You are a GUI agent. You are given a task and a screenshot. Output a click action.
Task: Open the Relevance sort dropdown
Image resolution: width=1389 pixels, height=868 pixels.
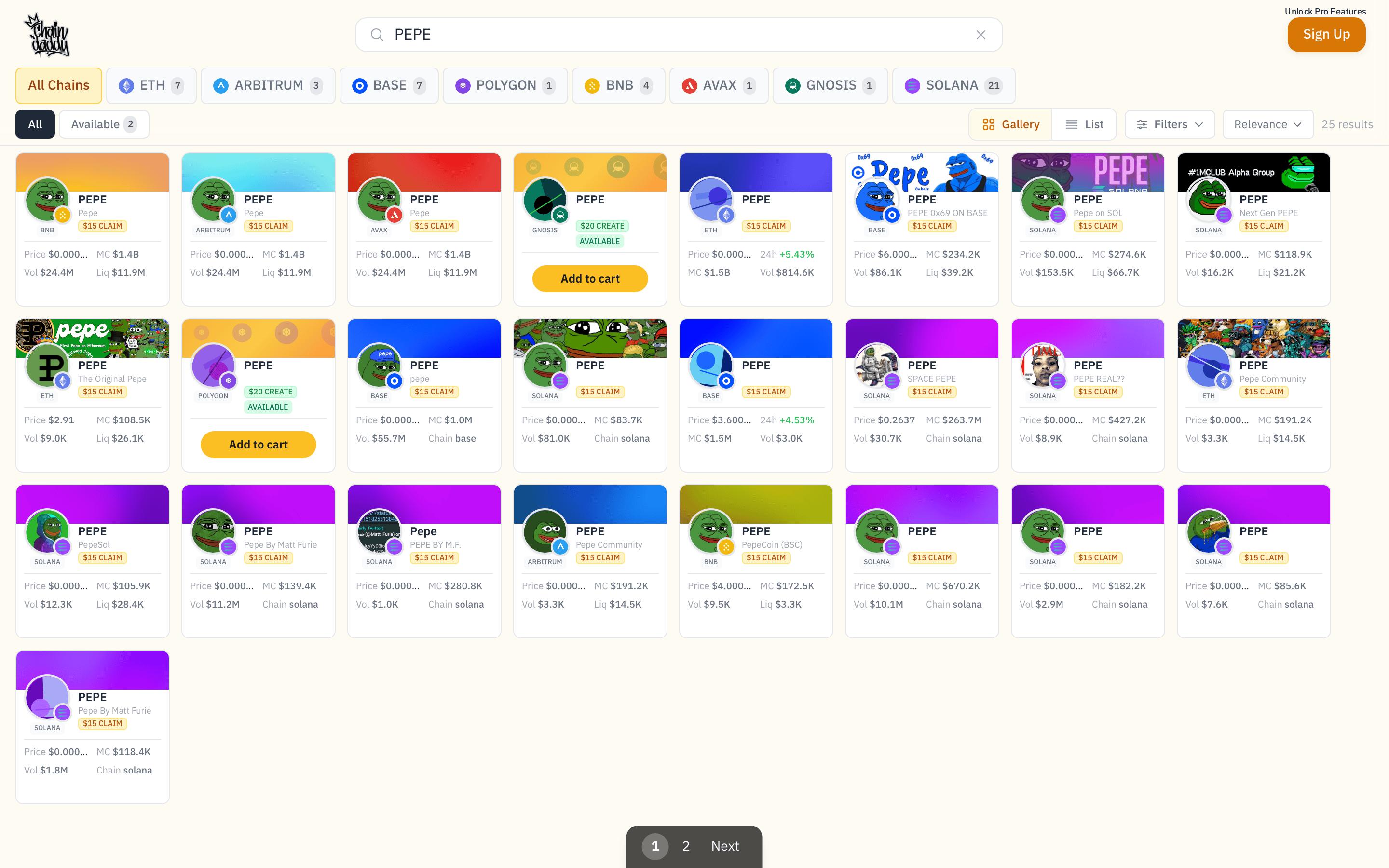1268,124
